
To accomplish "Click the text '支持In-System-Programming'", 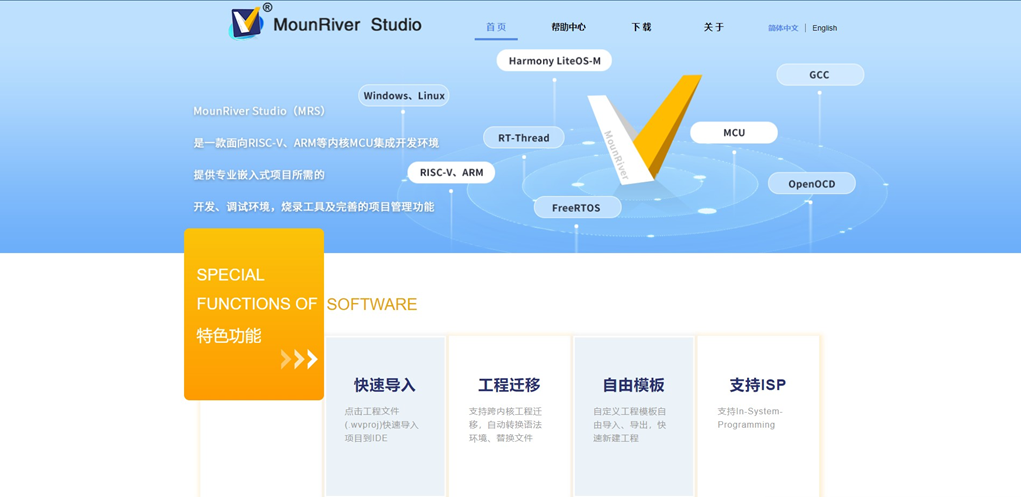I will 750,418.
